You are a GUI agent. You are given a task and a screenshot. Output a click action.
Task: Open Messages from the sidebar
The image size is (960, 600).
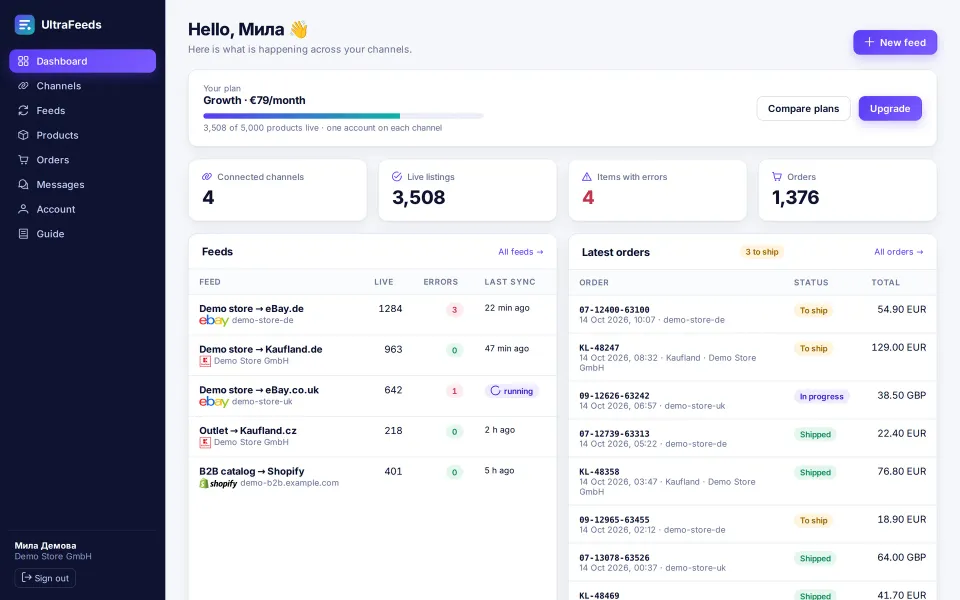pyautogui.click(x=83, y=184)
